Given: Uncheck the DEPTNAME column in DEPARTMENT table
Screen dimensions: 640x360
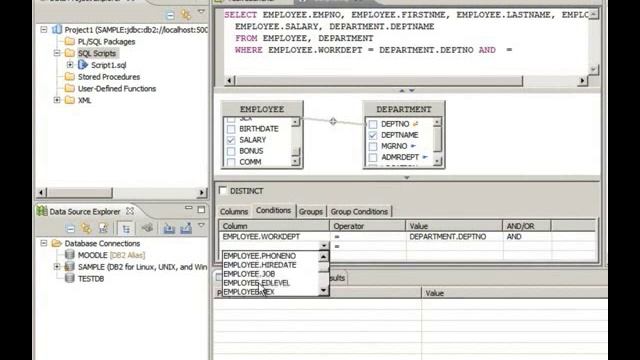Looking at the screenshot, I should (x=373, y=135).
